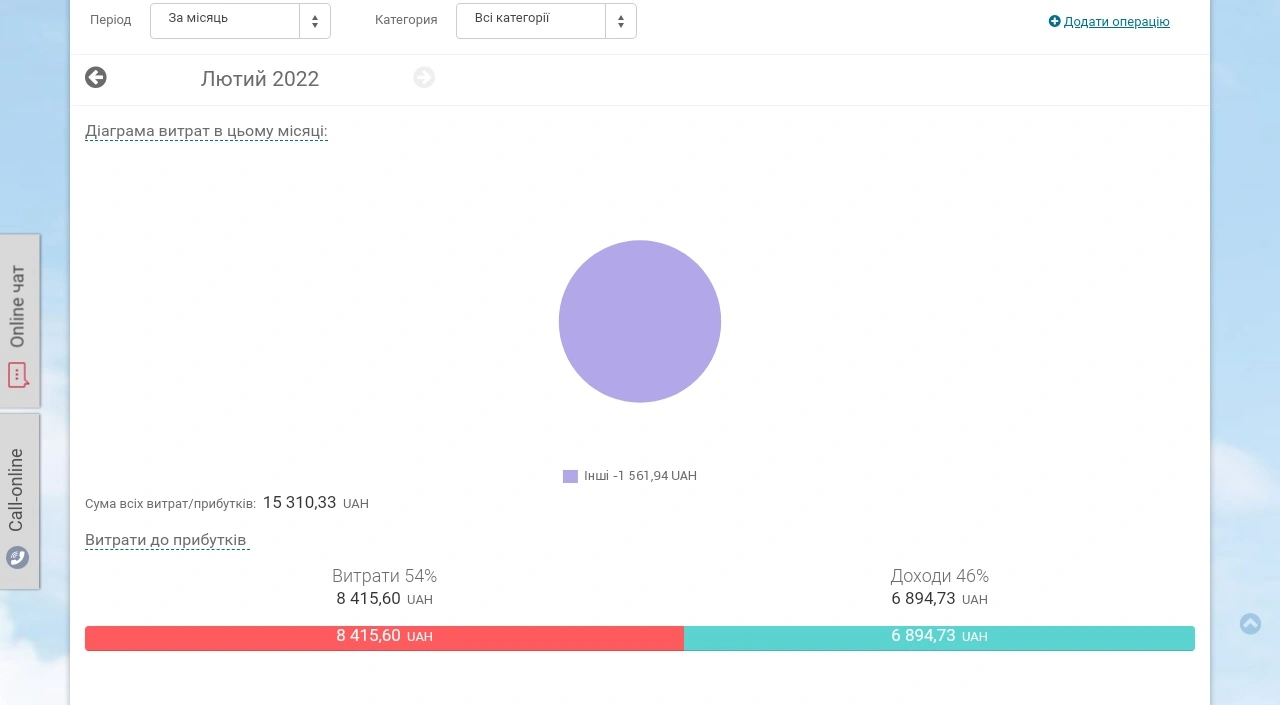The height and width of the screenshot is (705, 1280).
Task: Click the Додати операцію link
Action: (x=1116, y=21)
